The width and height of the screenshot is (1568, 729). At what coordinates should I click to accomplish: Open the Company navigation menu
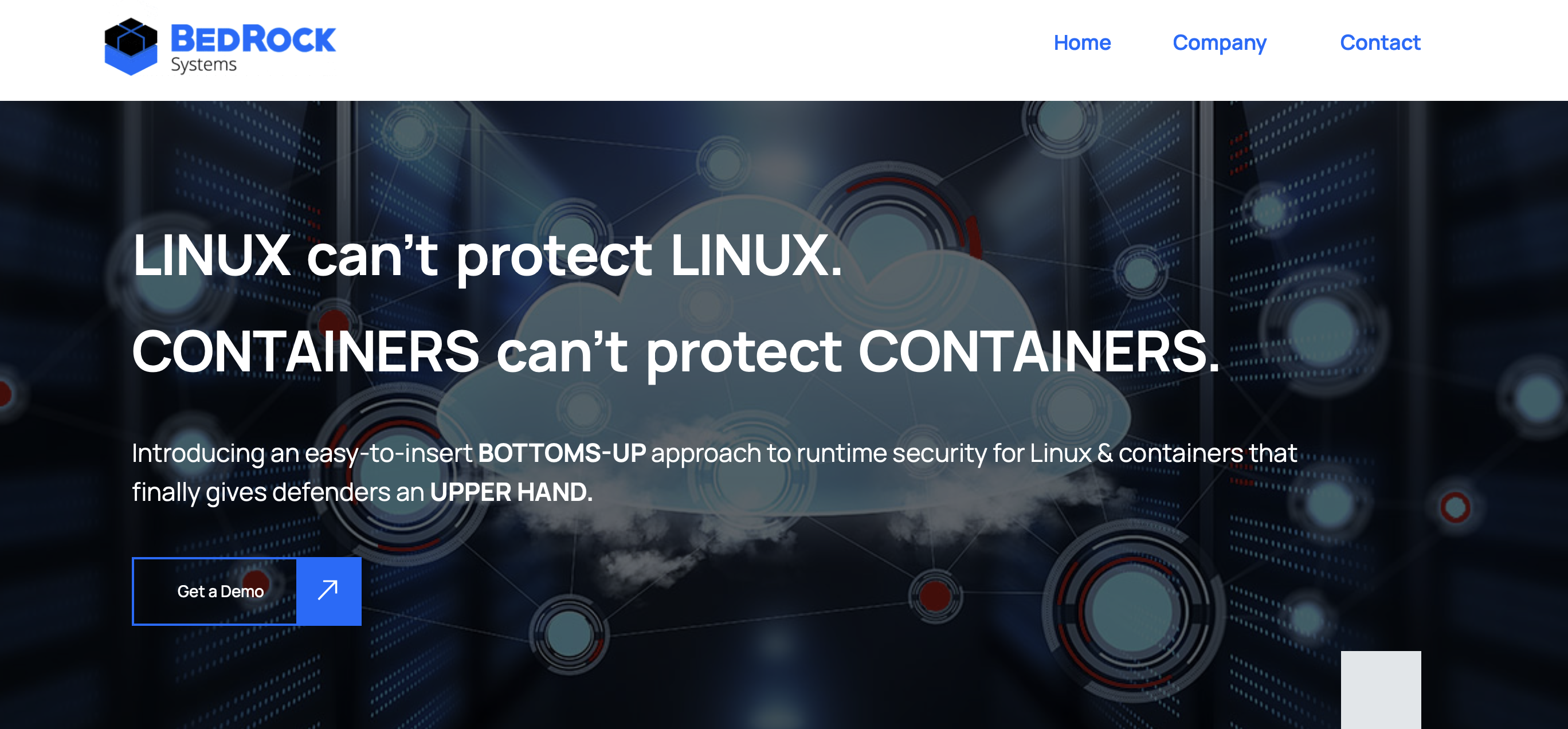pyautogui.click(x=1219, y=42)
